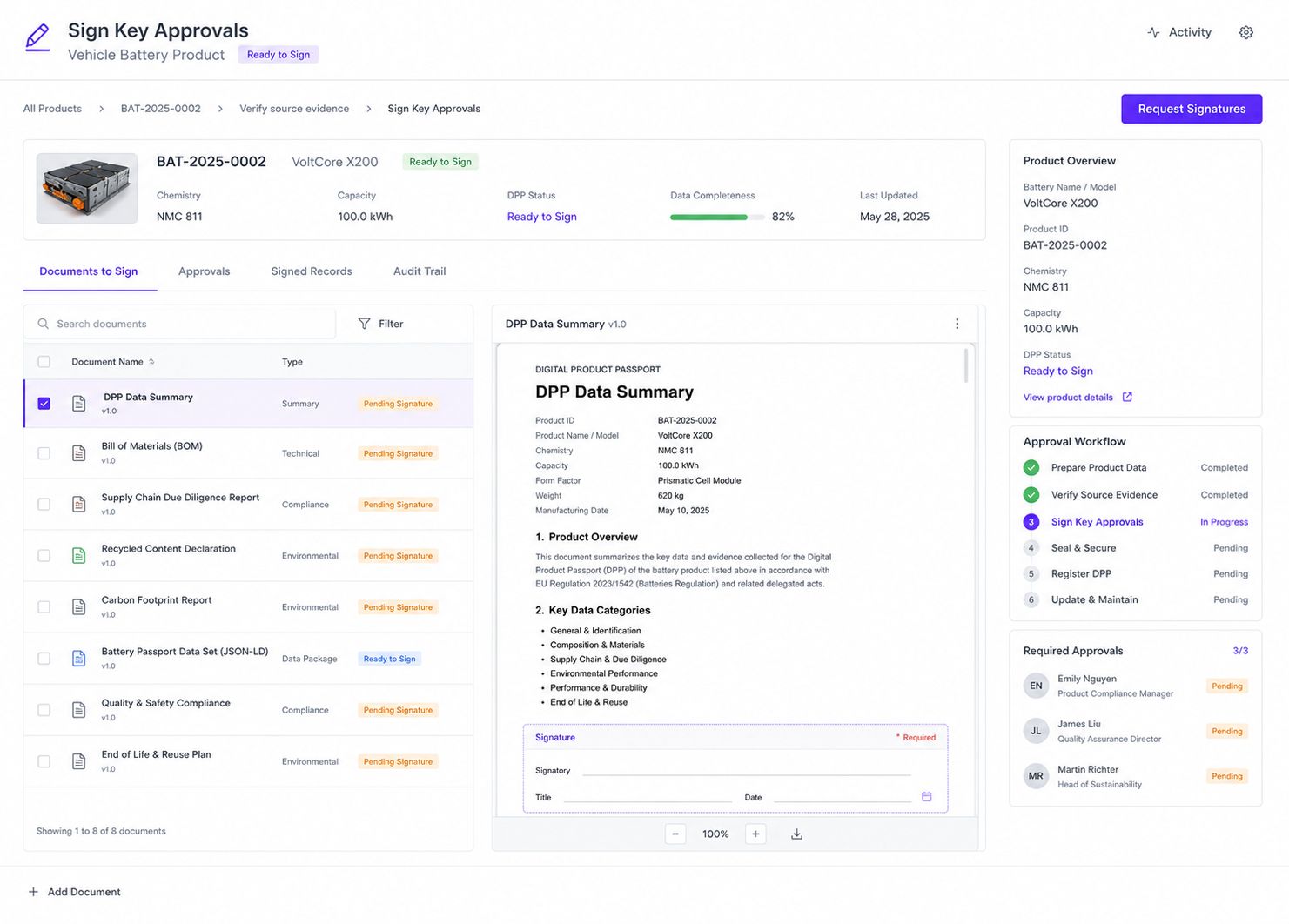Download the previewed document
Viewport: 1289px width, 924px height.
point(796,834)
